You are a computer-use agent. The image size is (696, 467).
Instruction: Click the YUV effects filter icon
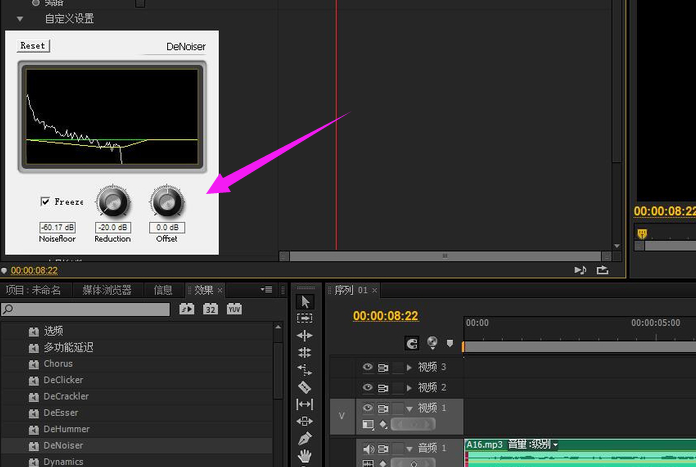(x=234, y=309)
